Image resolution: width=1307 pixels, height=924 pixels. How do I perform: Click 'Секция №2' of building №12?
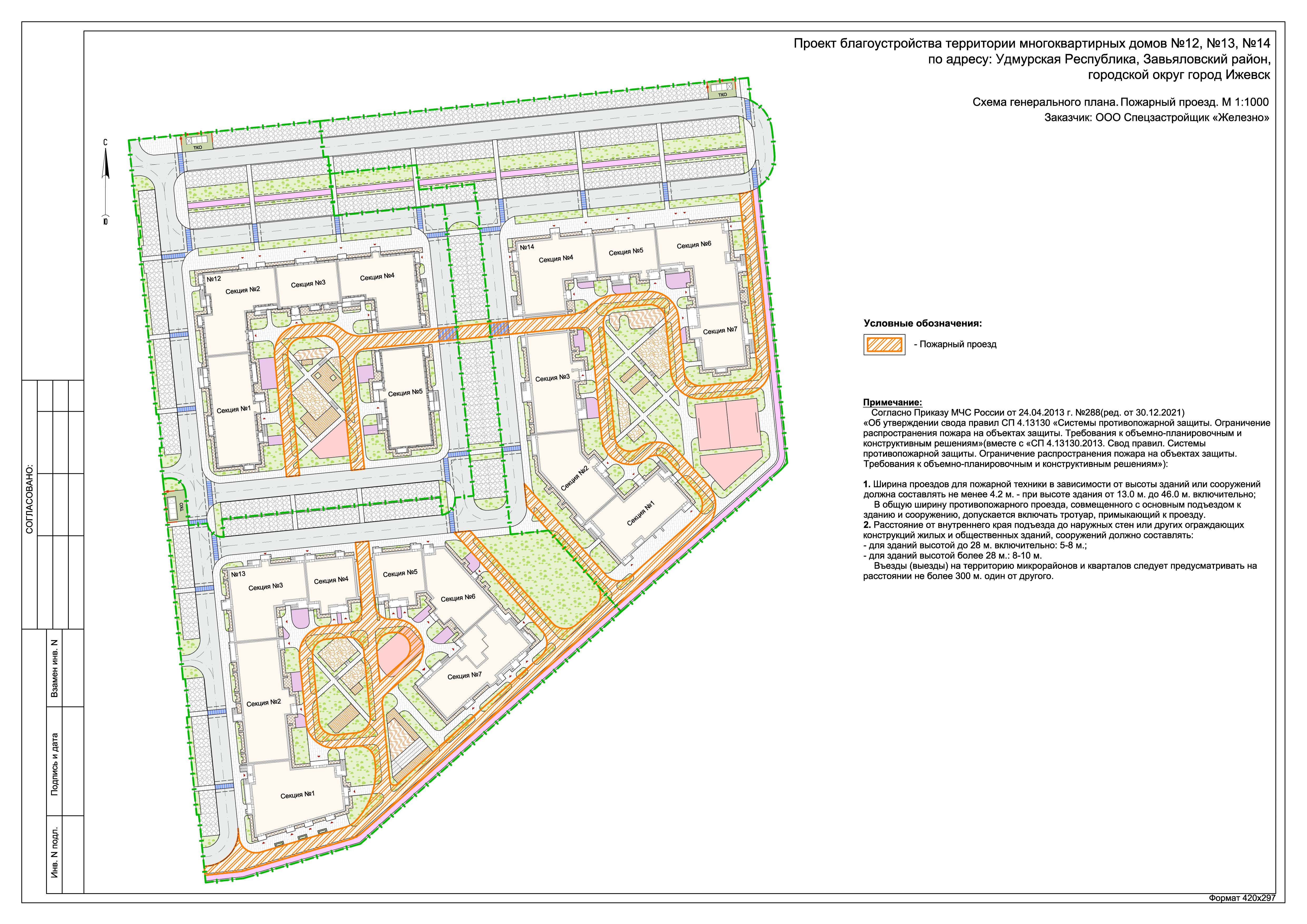242,290
